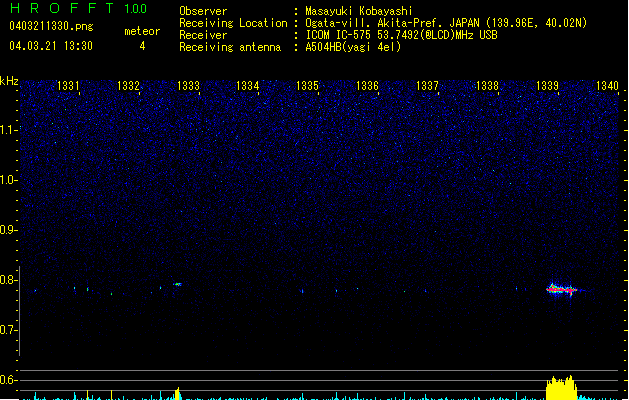Click the Observer field label
629x400 pixels.
(203, 11)
